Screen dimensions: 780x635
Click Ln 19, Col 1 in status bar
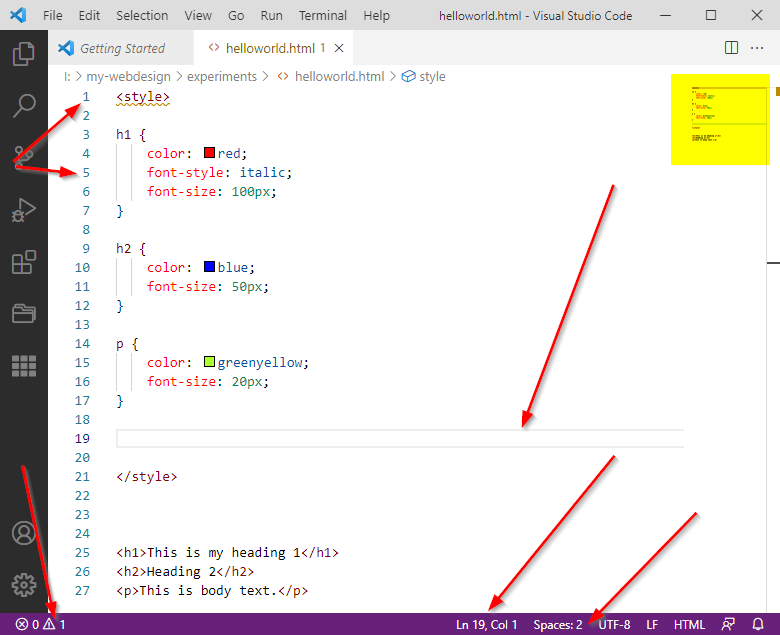pos(486,624)
